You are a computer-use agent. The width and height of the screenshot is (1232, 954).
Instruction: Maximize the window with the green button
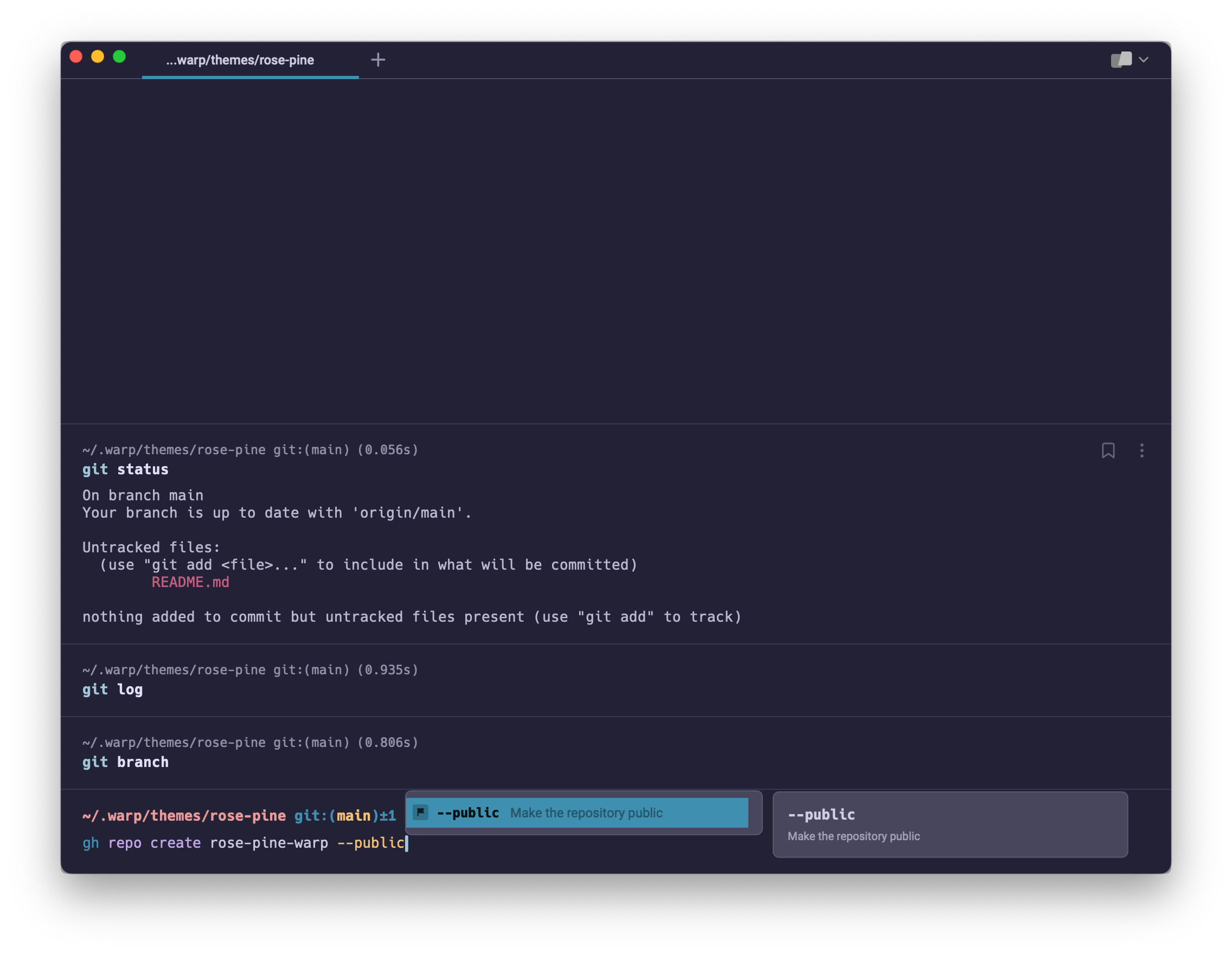tap(119, 56)
